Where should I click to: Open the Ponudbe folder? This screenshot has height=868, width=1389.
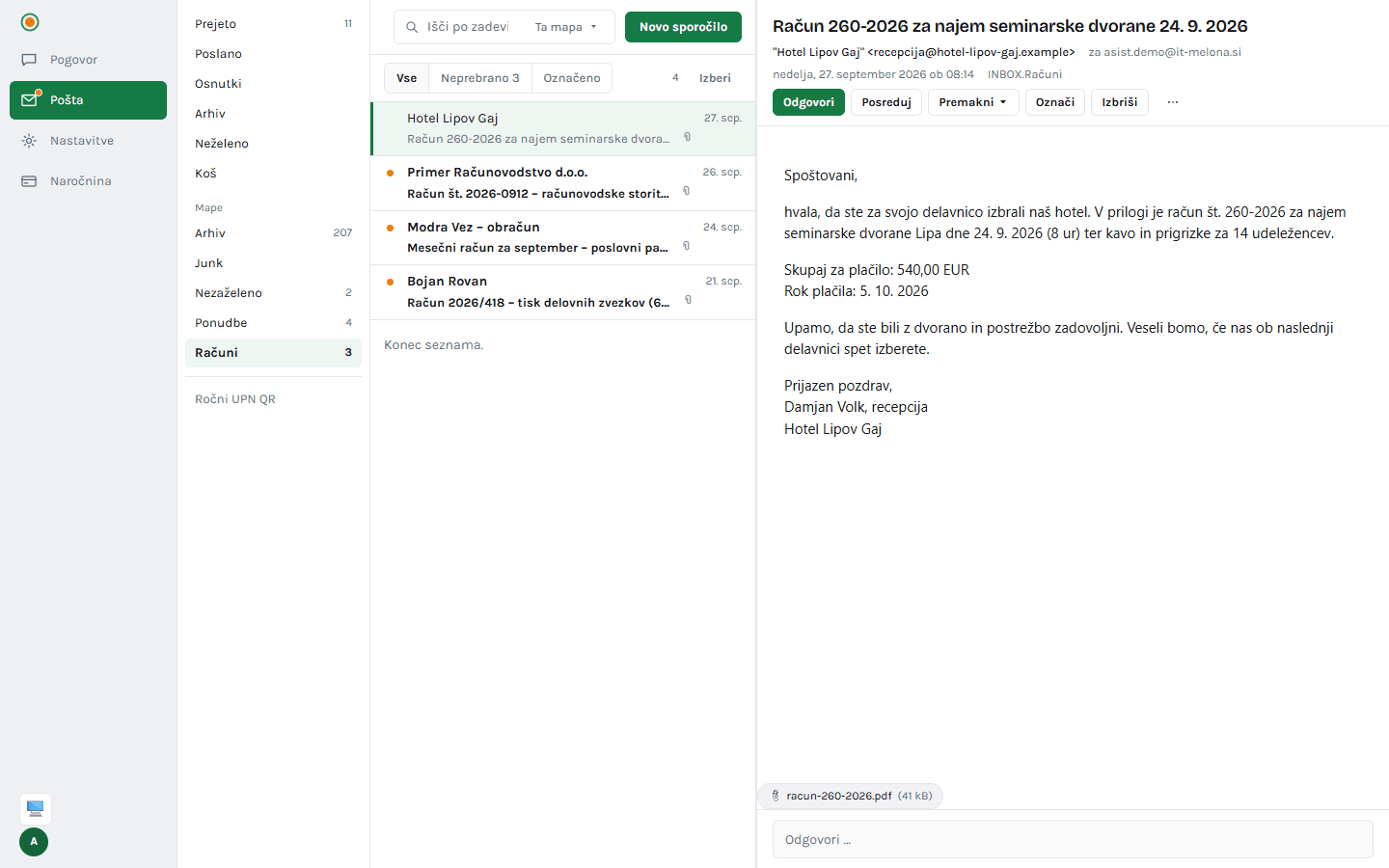(x=273, y=323)
